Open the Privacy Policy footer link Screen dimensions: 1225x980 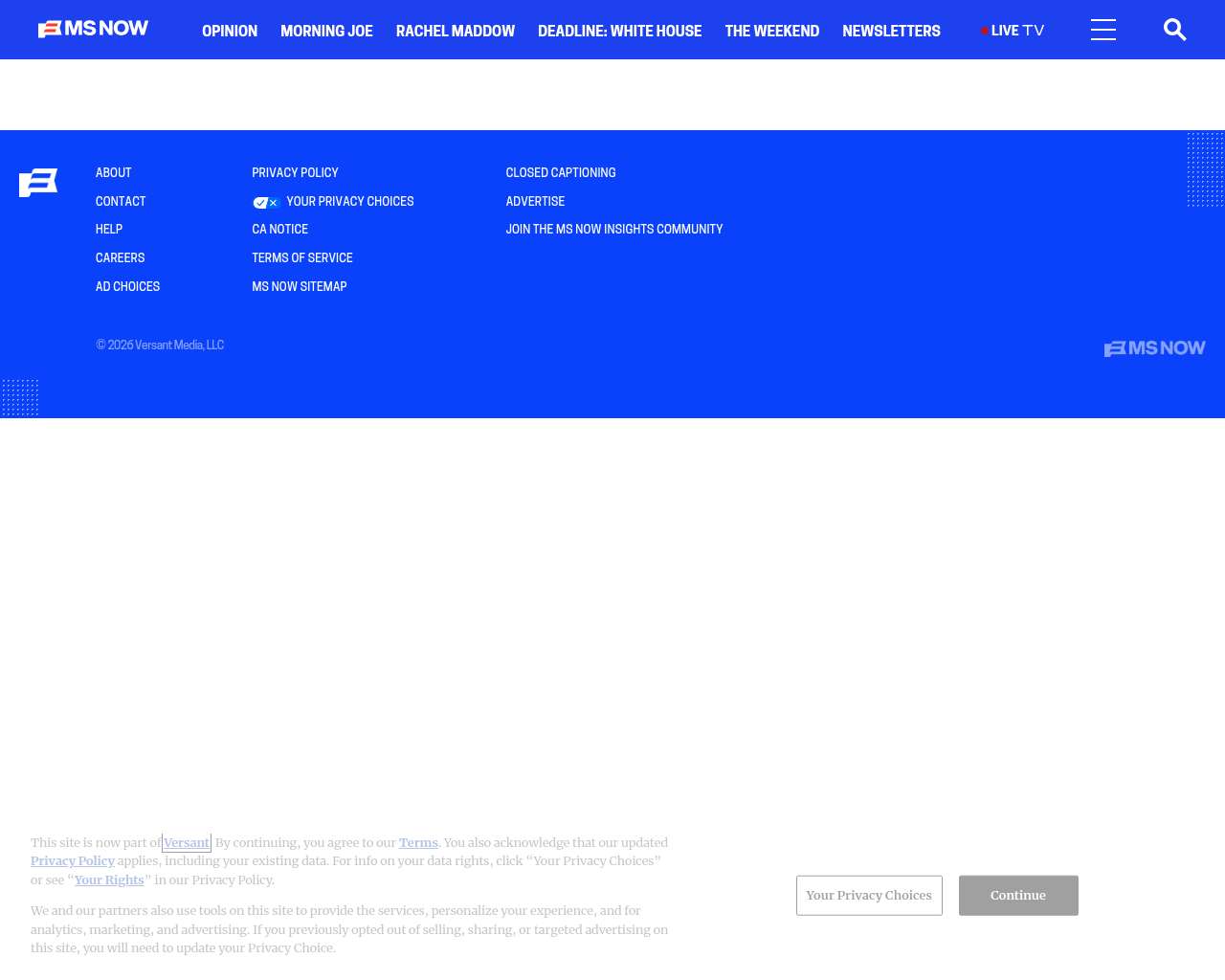pyautogui.click(x=295, y=173)
